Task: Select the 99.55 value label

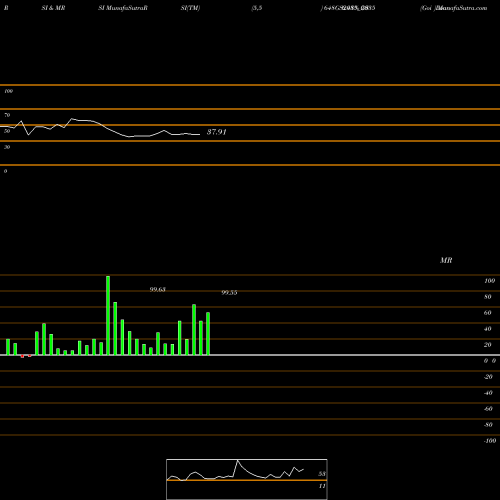Action: point(229,292)
